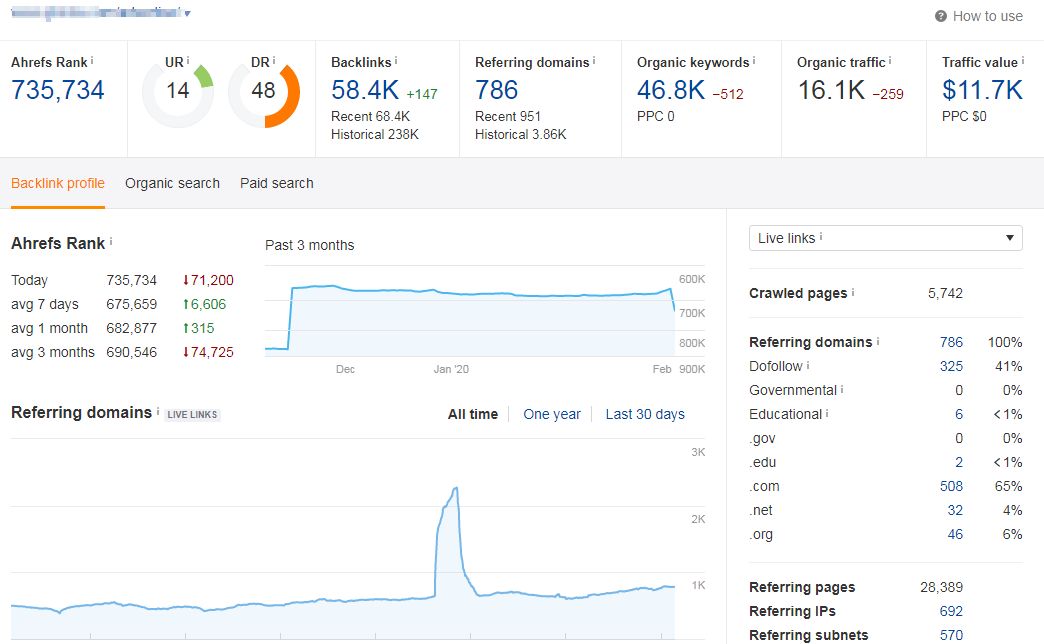
Task: Open the 692 Referring IPs link
Action: click(951, 611)
